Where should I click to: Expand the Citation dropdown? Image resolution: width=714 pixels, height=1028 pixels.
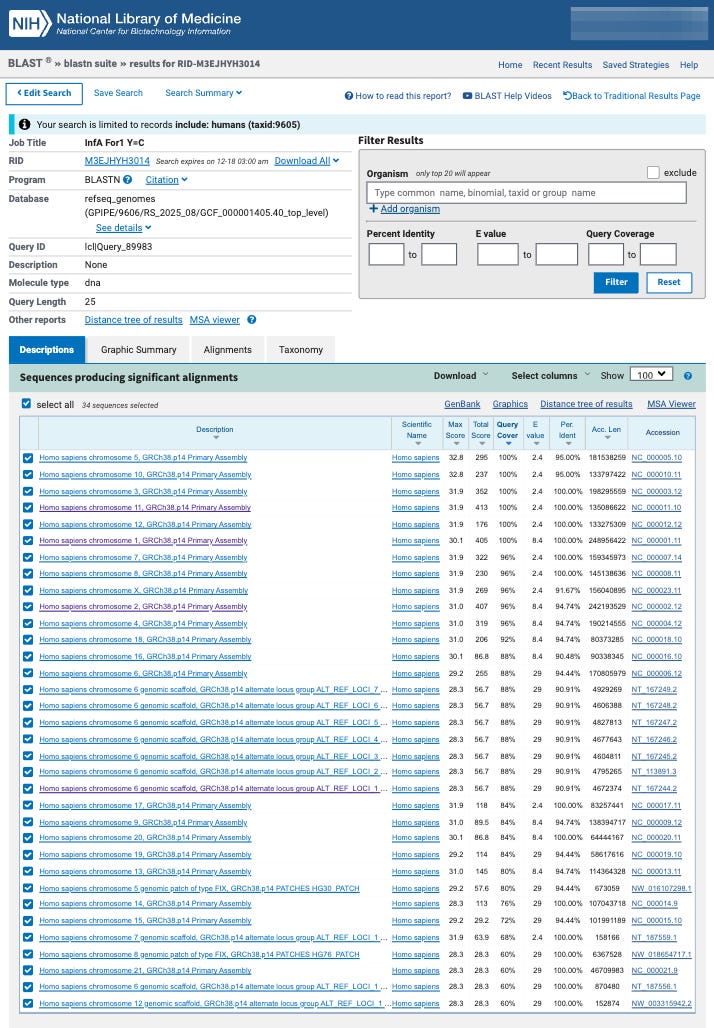click(167, 180)
